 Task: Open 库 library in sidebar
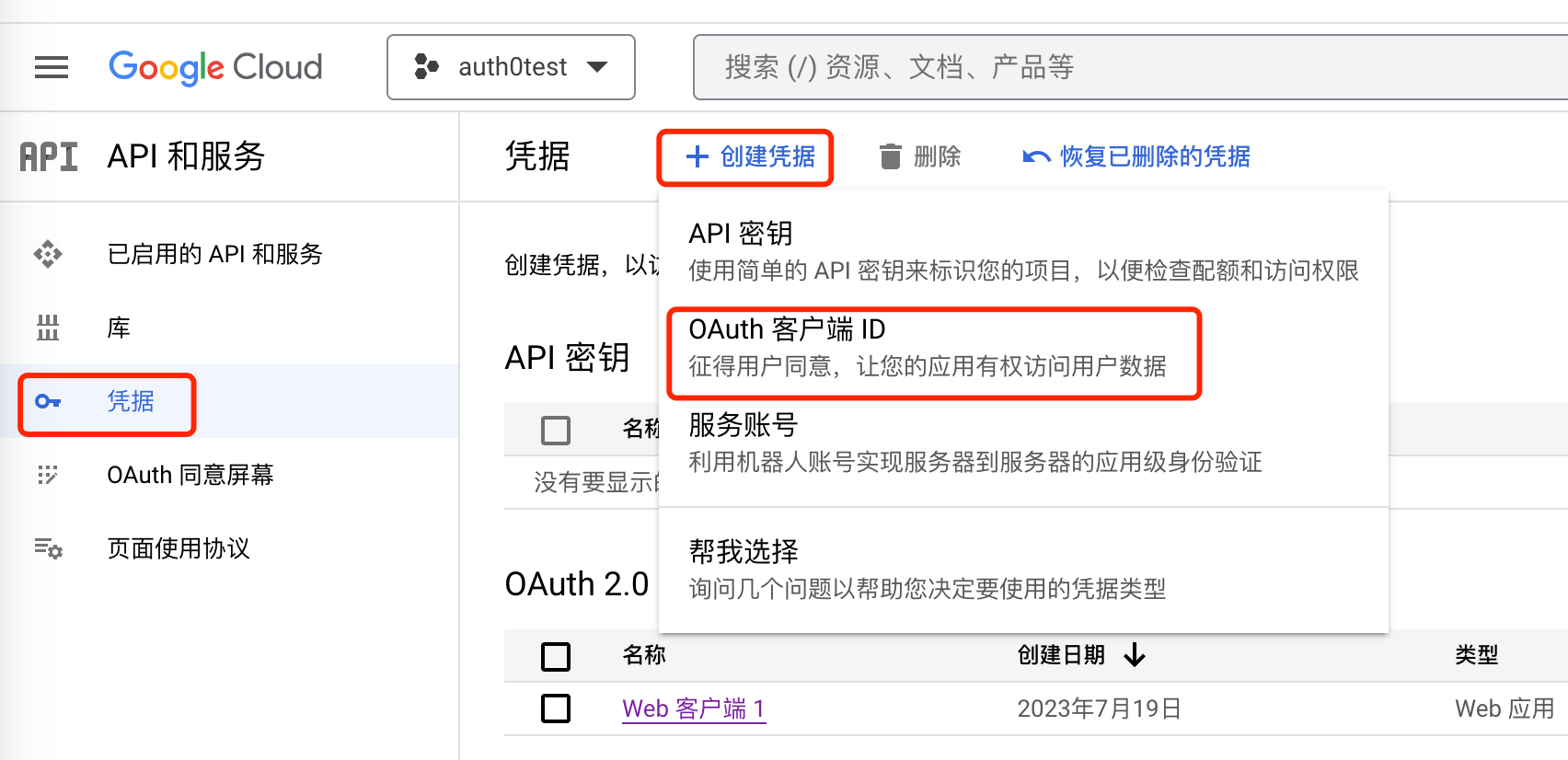click(119, 328)
